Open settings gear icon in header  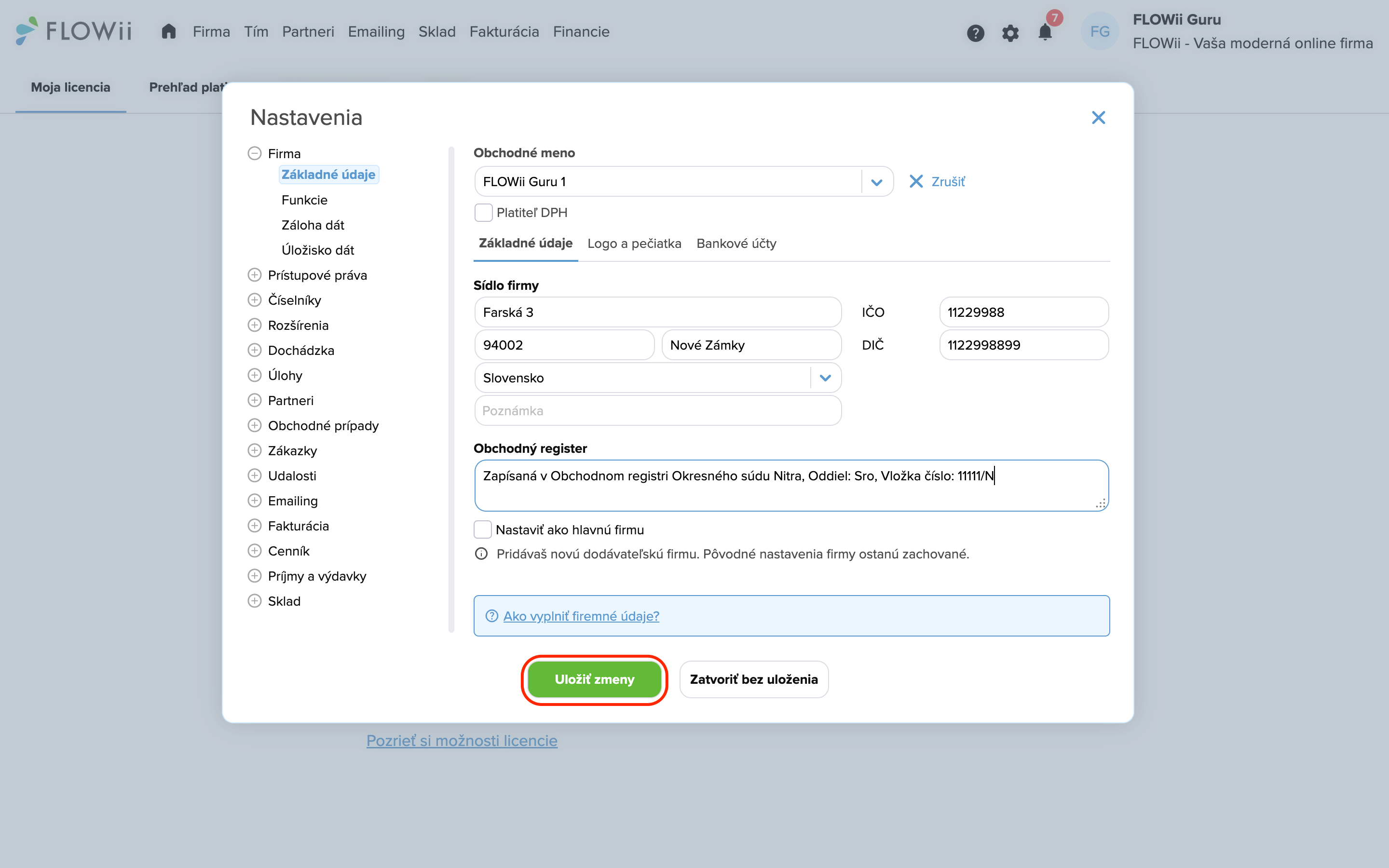coord(1010,33)
